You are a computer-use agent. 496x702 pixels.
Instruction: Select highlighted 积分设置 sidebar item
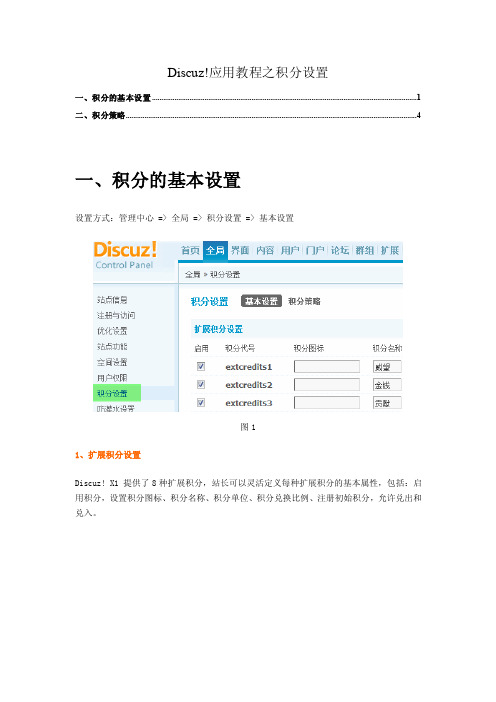(x=117, y=393)
